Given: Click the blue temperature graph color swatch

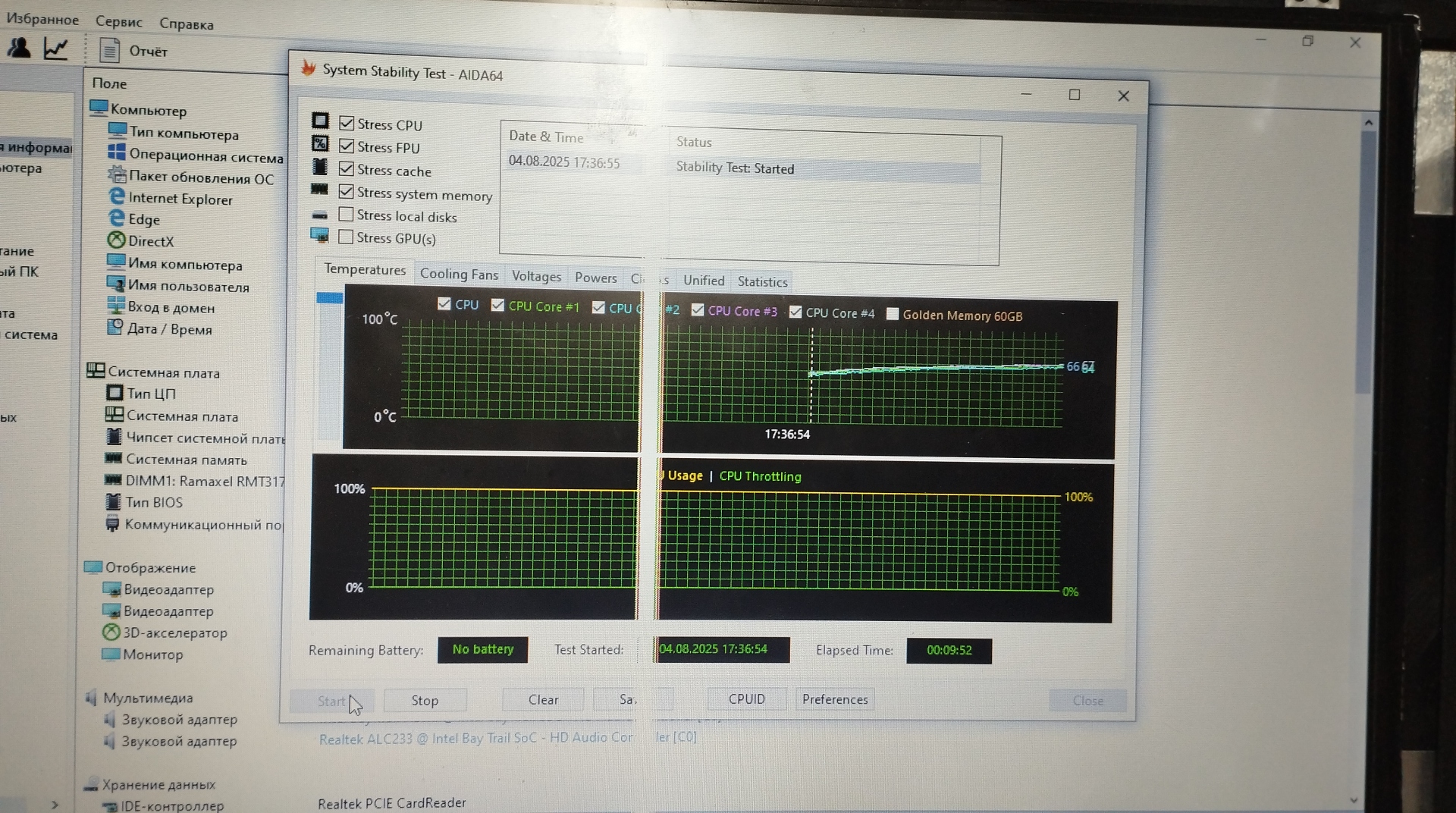Looking at the screenshot, I should (329, 298).
